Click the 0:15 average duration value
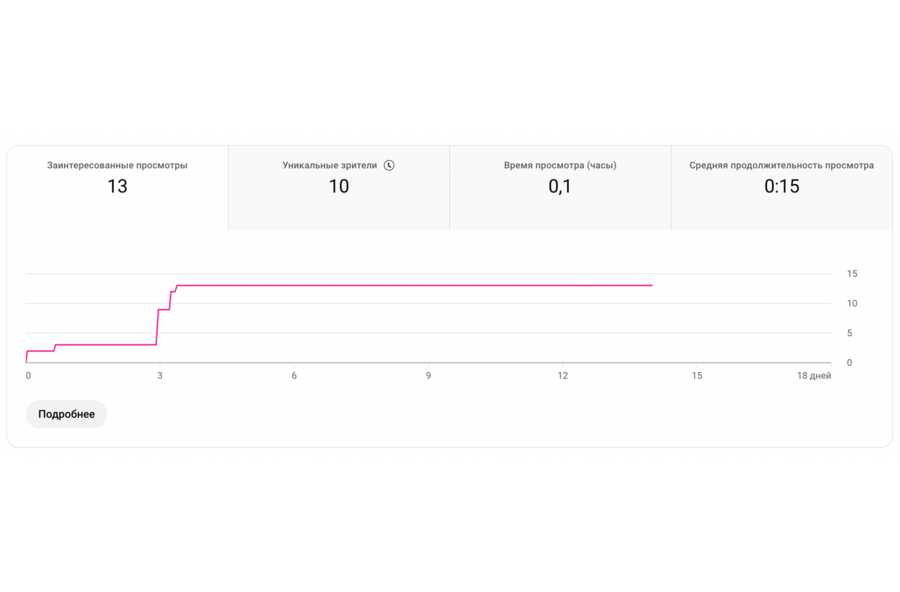The image size is (900, 592). pyautogui.click(x=781, y=186)
